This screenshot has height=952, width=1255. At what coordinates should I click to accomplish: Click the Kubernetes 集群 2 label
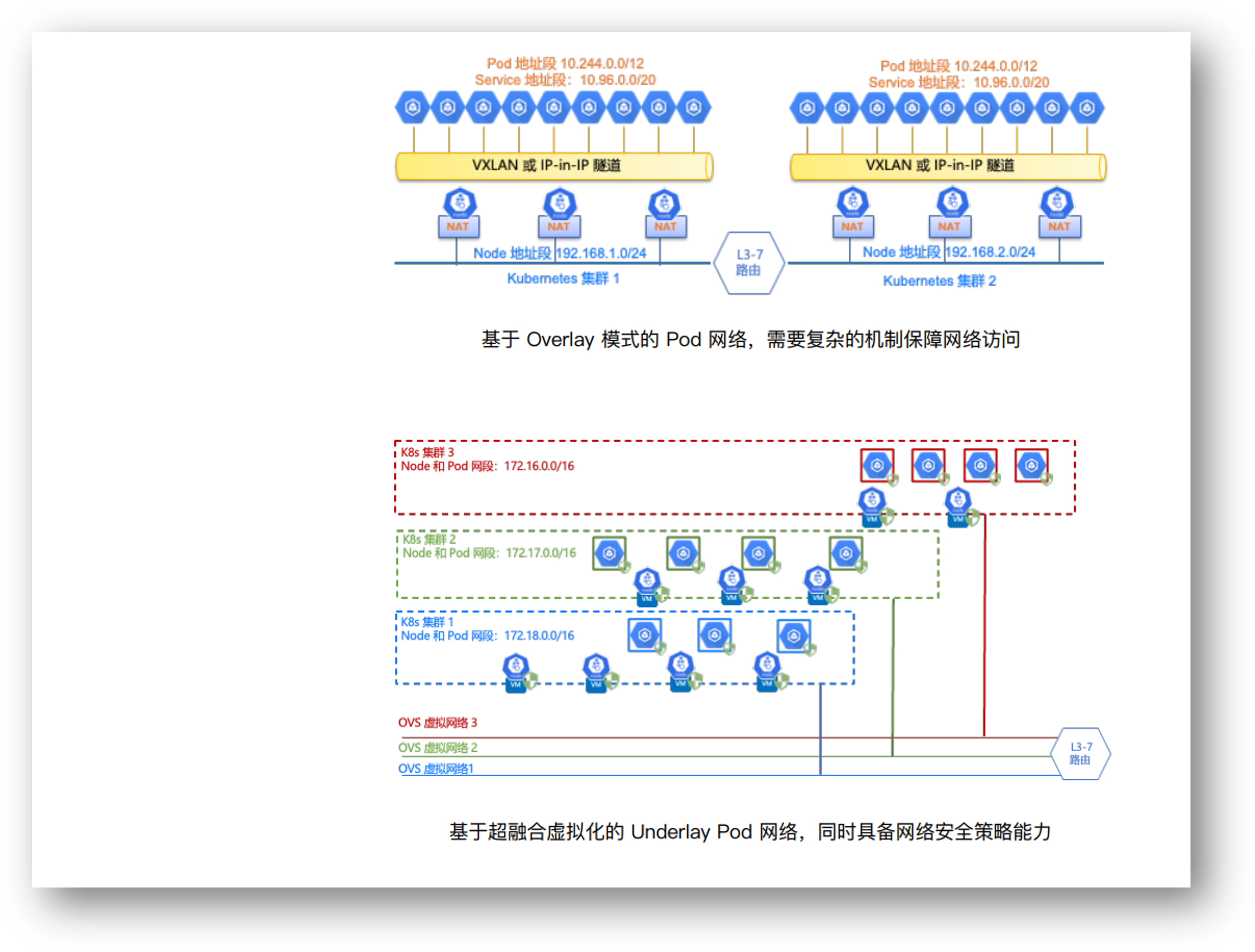coord(940,281)
